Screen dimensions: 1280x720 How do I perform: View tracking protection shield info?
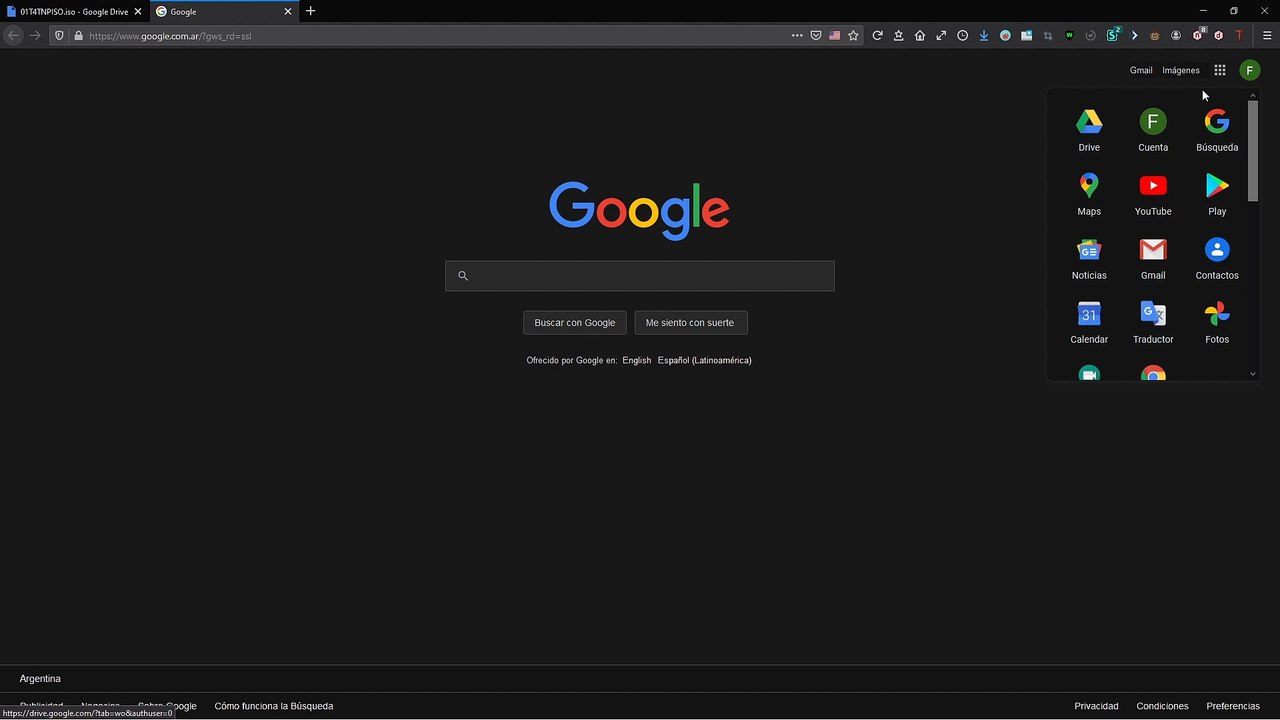(59, 35)
